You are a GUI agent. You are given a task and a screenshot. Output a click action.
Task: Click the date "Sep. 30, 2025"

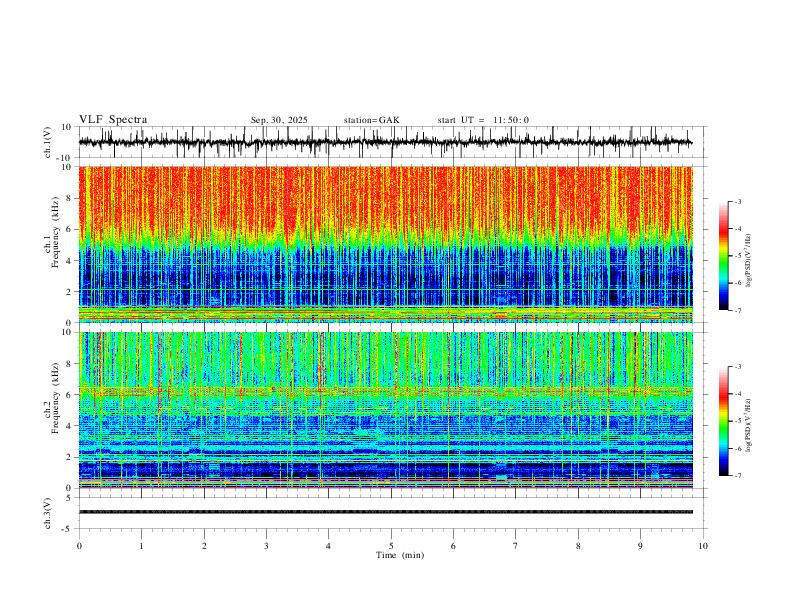[279, 120]
